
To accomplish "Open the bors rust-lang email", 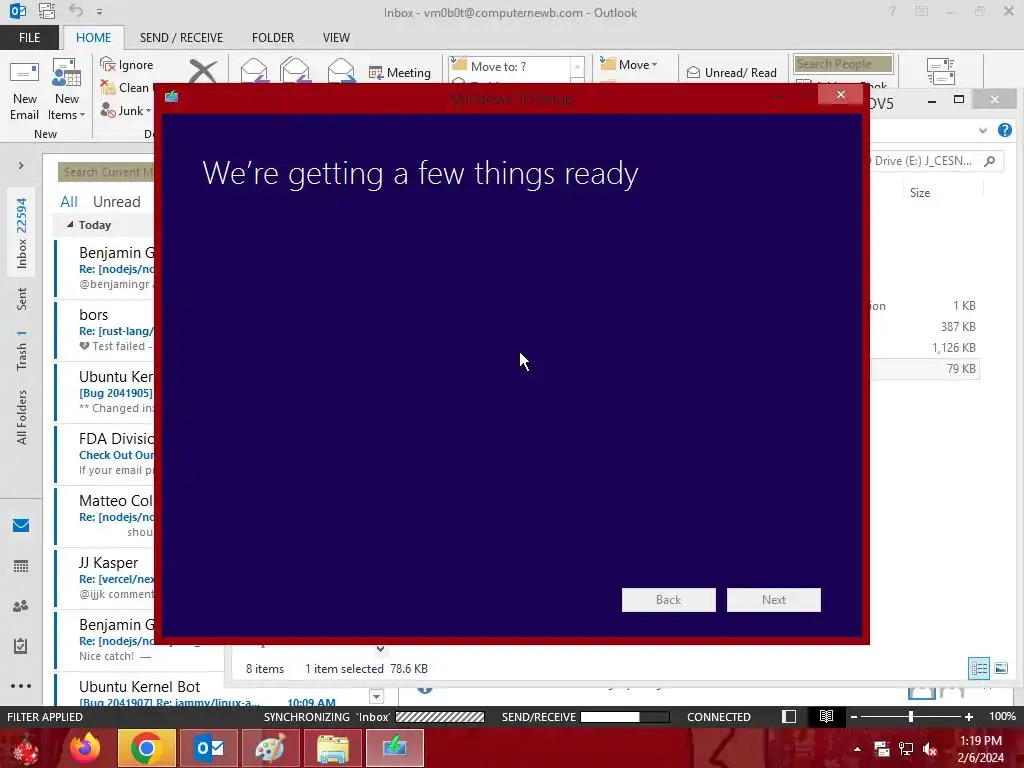I will click(x=106, y=330).
